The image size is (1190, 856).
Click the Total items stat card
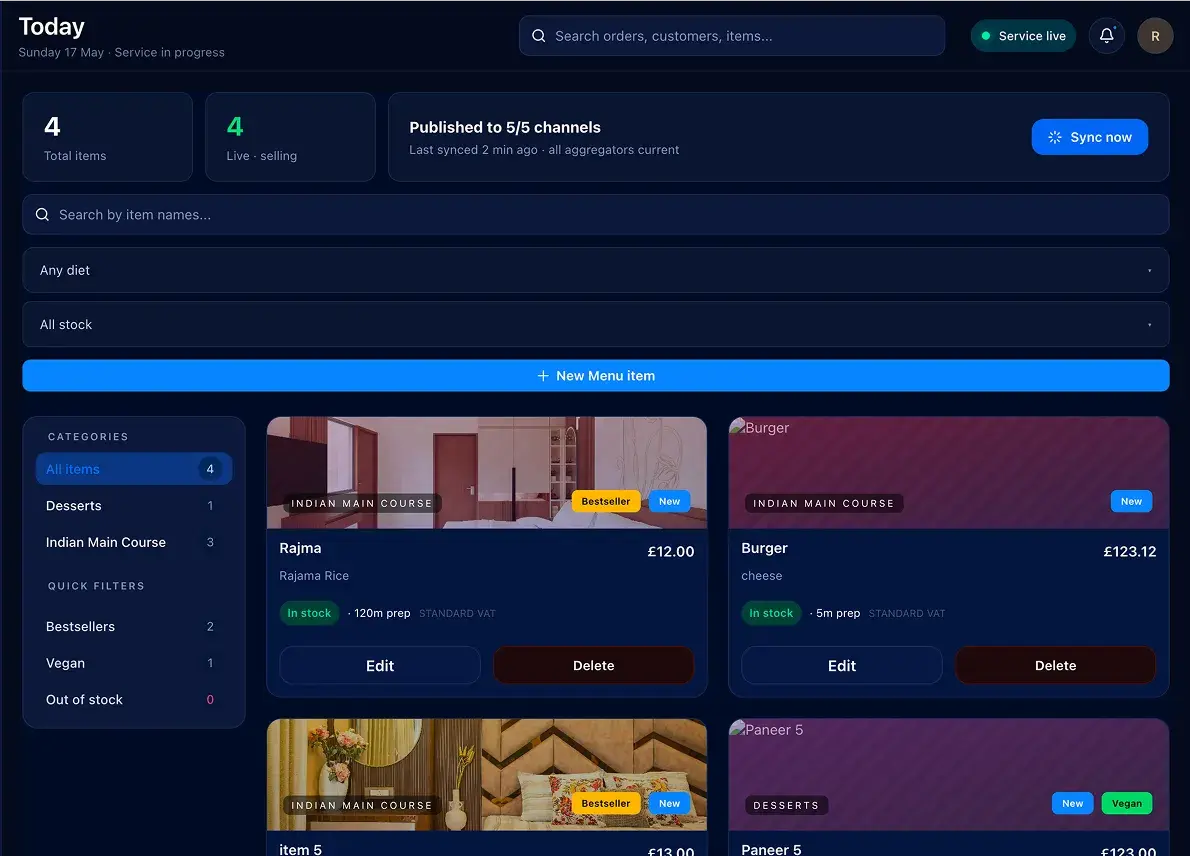click(108, 137)
